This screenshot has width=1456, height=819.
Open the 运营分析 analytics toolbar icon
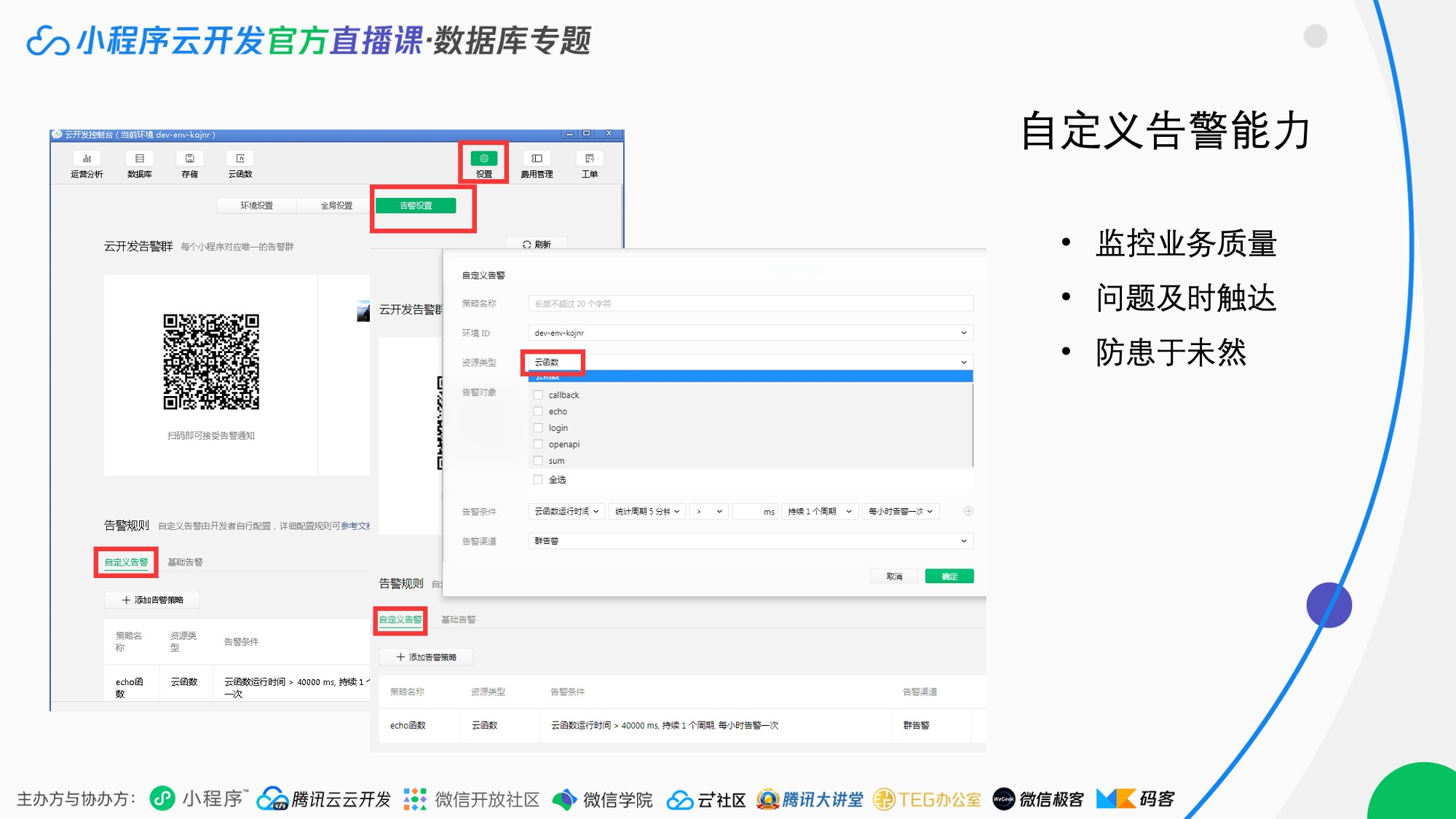87,164
